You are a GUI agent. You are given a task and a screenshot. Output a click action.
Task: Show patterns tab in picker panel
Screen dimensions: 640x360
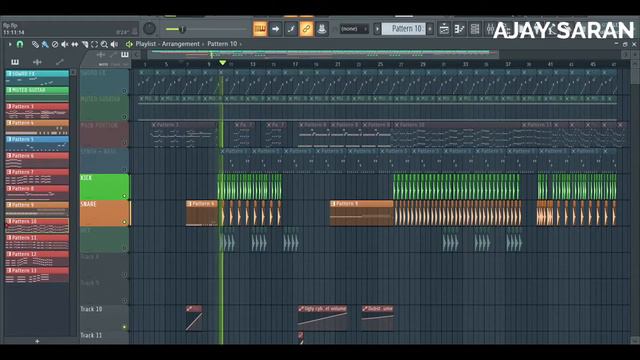pyautogui.click(x=15, y=62)
